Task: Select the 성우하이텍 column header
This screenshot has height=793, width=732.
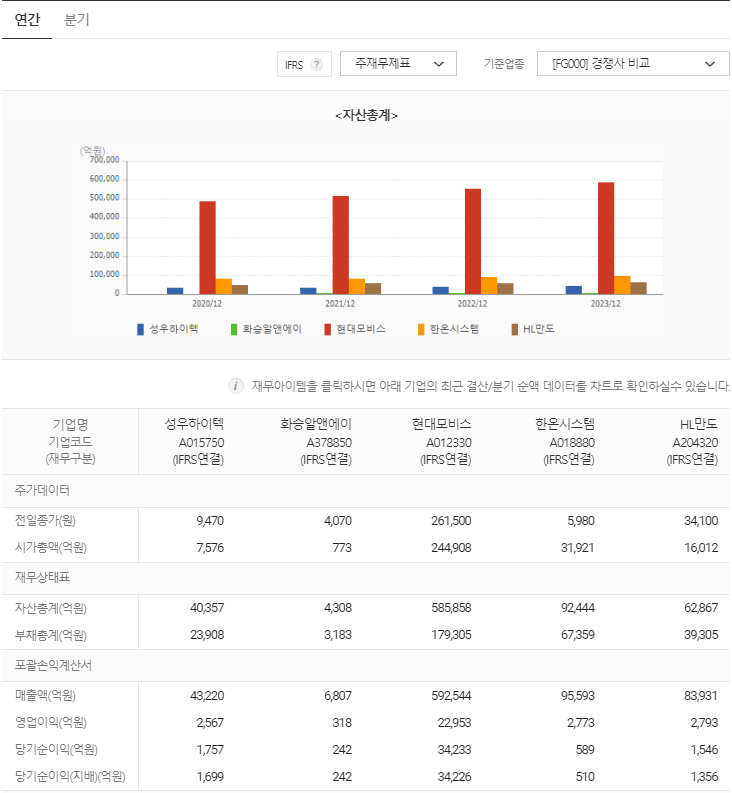Action: point(194,424)
